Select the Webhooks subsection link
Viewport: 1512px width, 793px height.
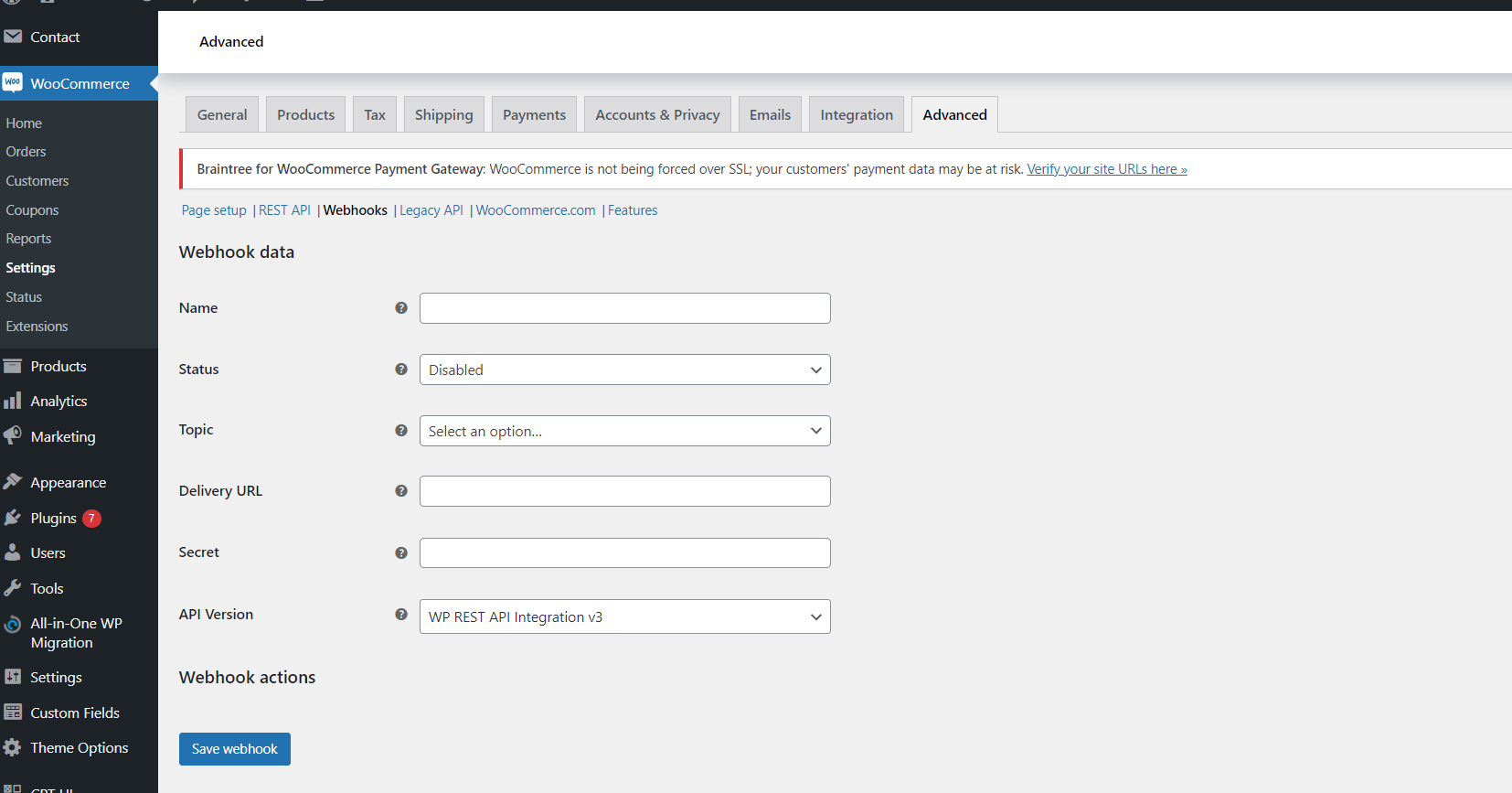356,210
